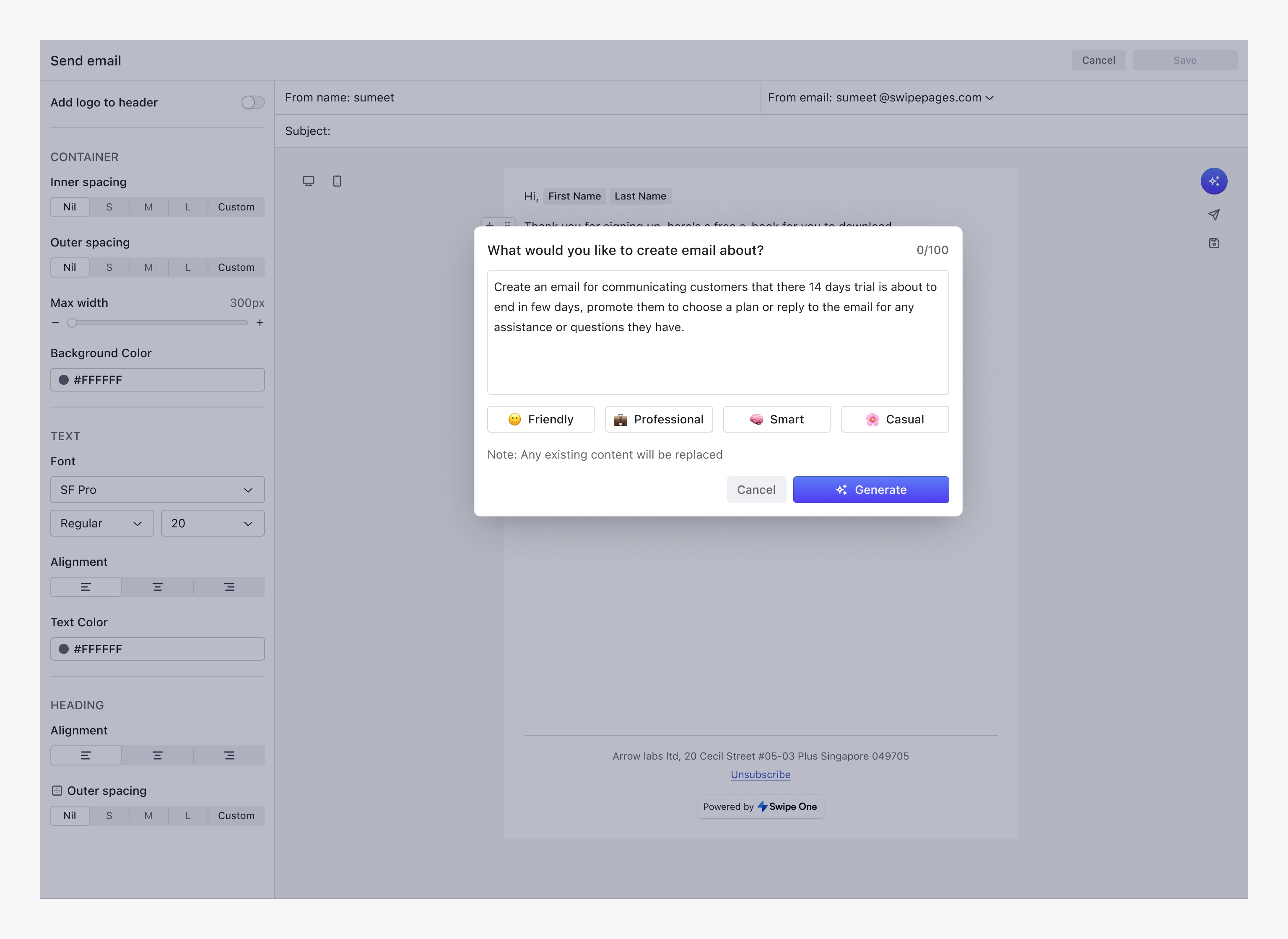Click the plus icon of Max width
This screenshot has height=939, width=1288.
point(260,323)
